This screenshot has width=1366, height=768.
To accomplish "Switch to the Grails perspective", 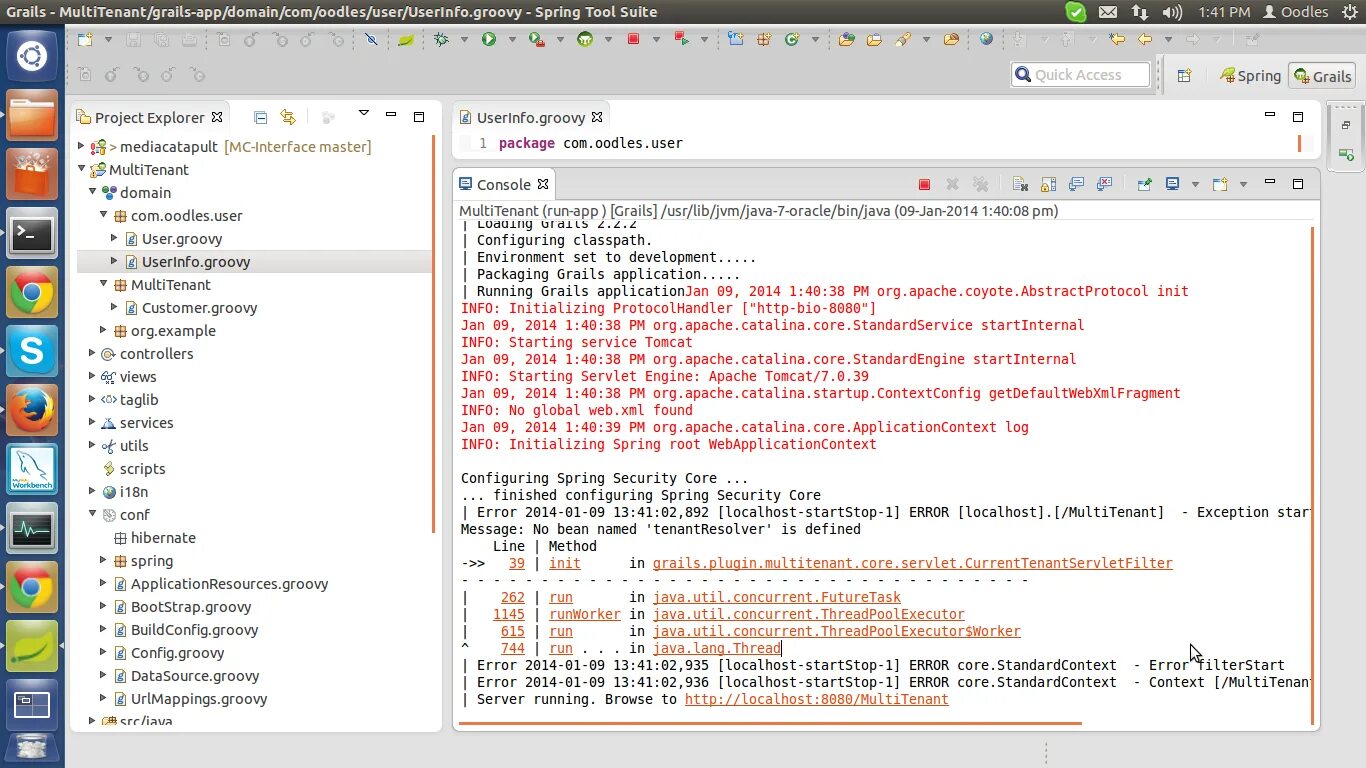I will [1321, 76].
